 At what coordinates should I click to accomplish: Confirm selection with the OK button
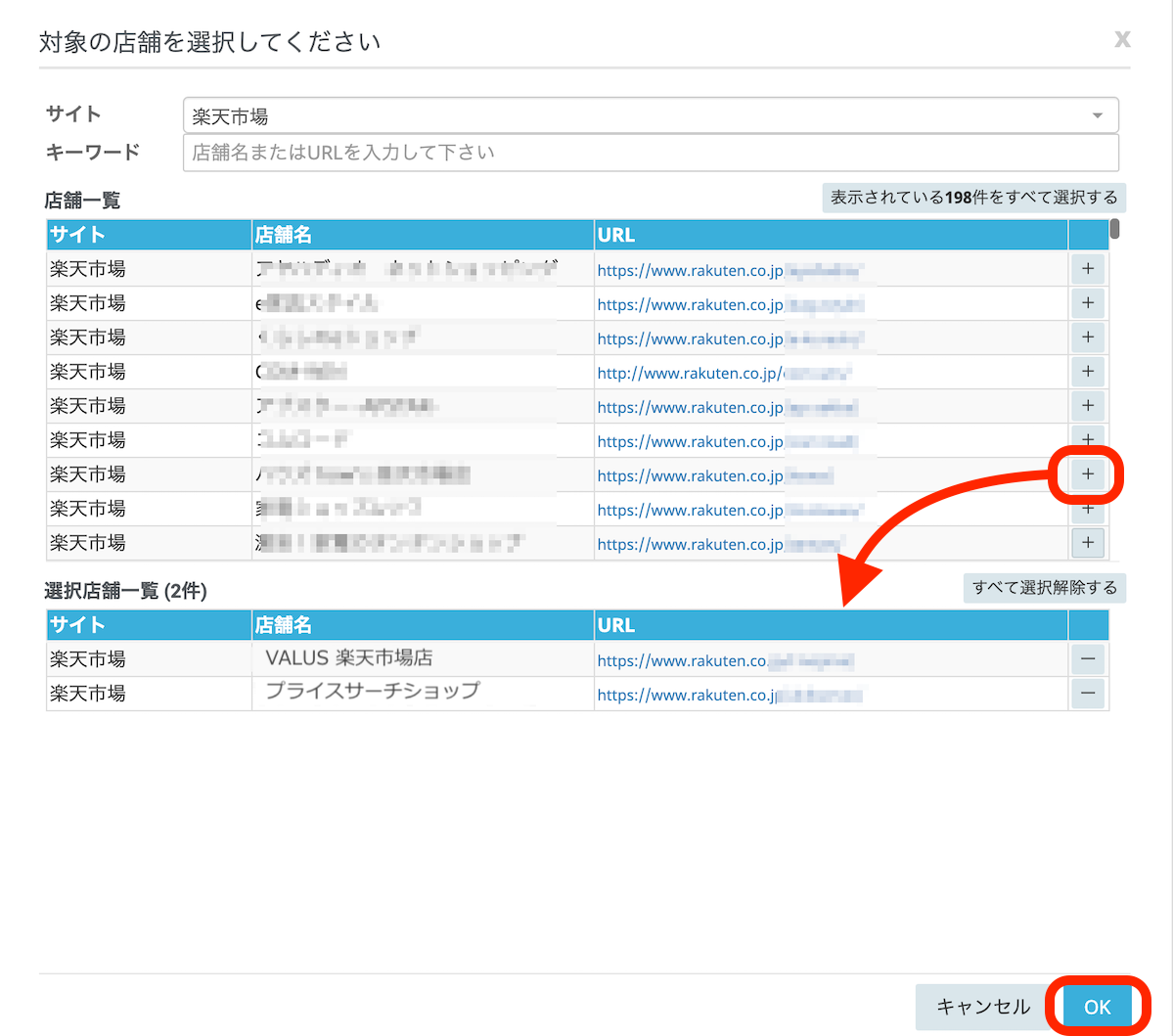(1097, 1007)
